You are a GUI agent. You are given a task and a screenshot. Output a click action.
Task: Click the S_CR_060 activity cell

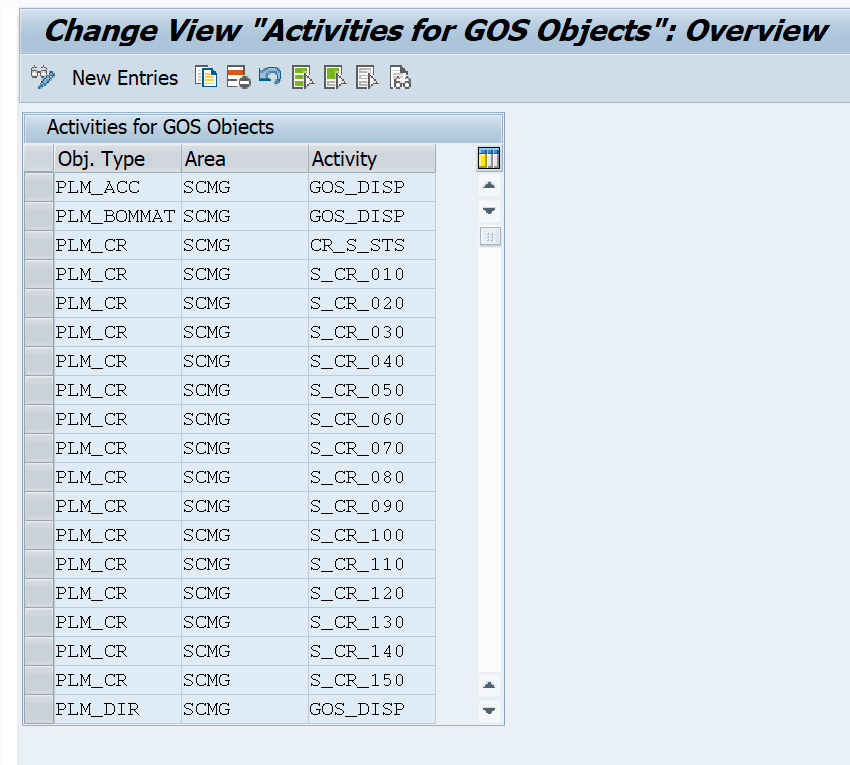pos(372,419)
